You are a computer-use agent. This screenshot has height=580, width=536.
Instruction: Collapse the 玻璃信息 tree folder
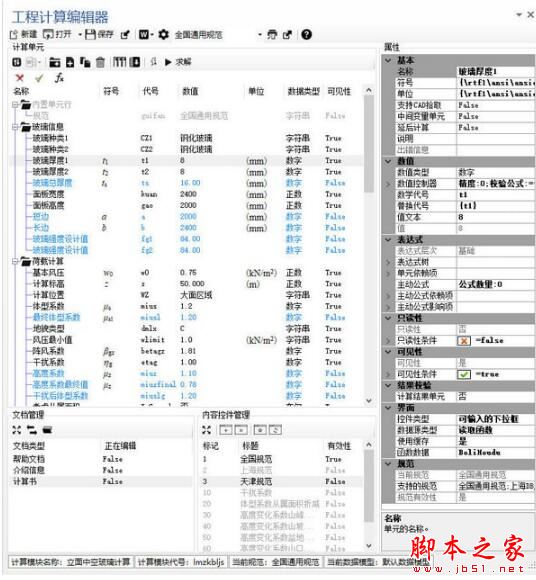tap(15, 127)
